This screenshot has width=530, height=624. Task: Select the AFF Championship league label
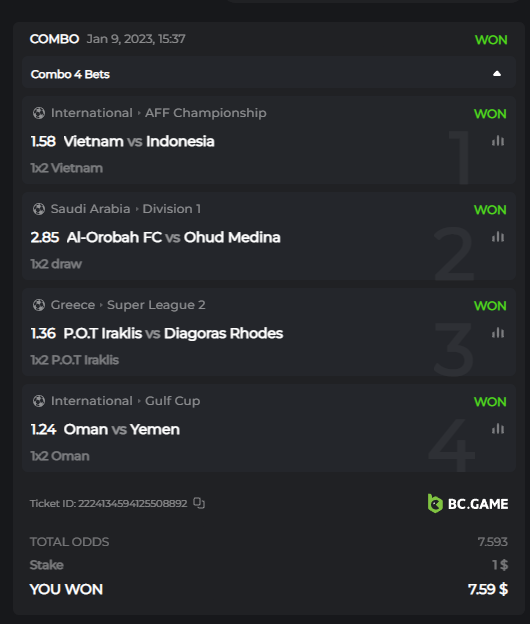(206, 113)
